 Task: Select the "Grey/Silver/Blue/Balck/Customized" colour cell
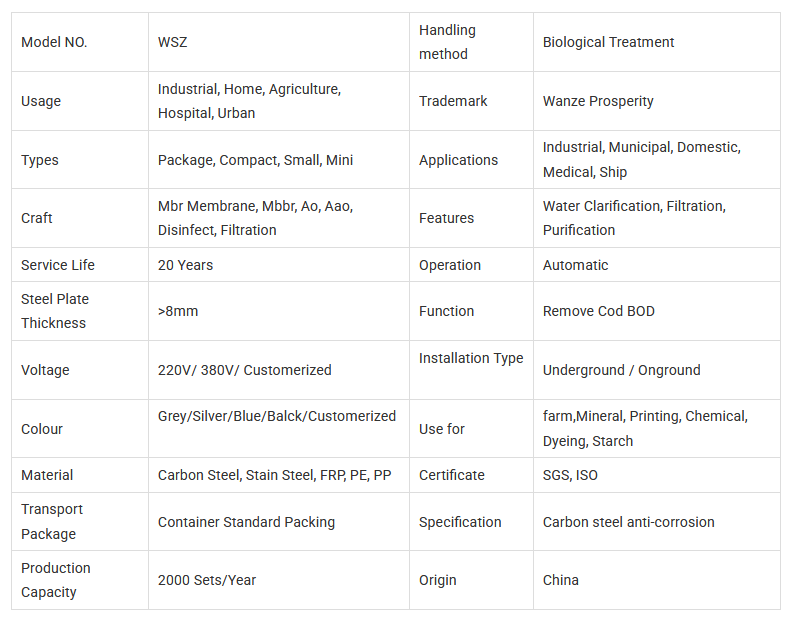point(277,416)
